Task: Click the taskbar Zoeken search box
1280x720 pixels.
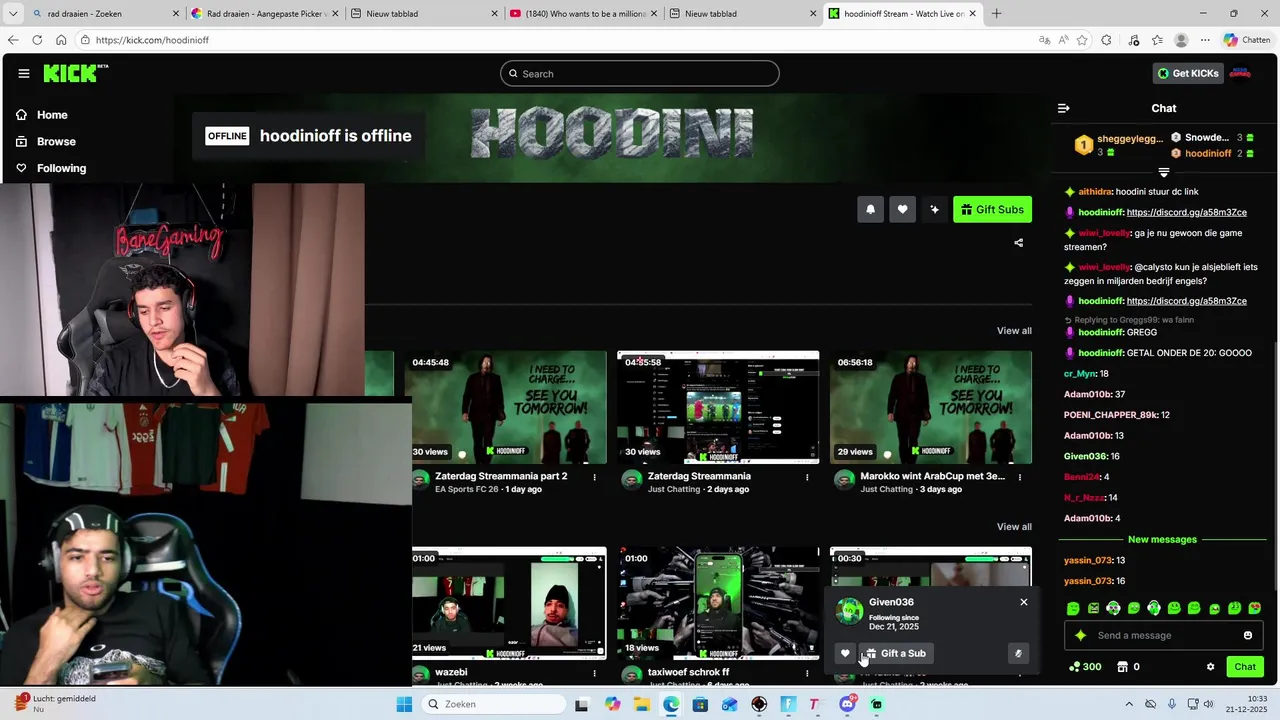Action: (x=493, y=704)
